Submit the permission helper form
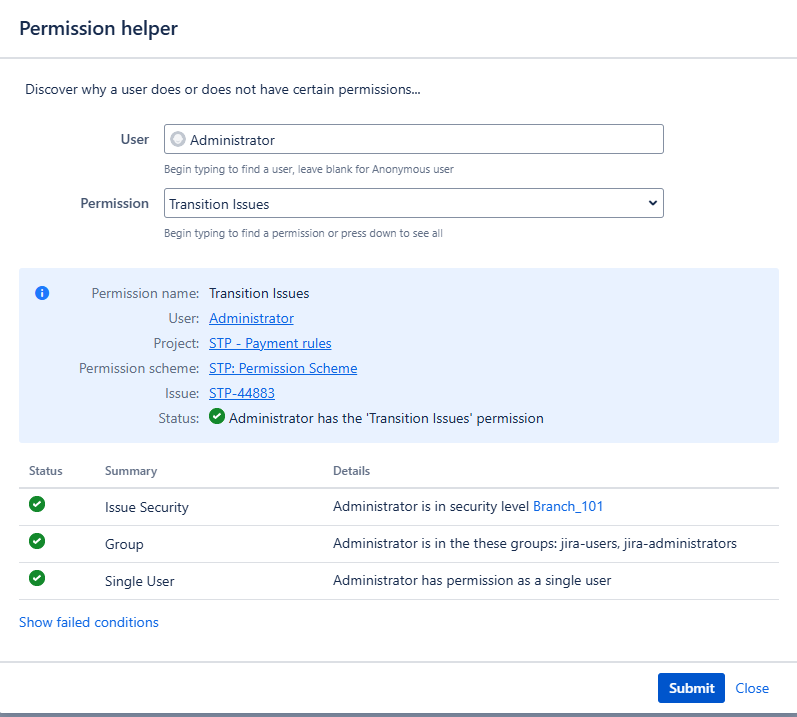 (691, 688)
